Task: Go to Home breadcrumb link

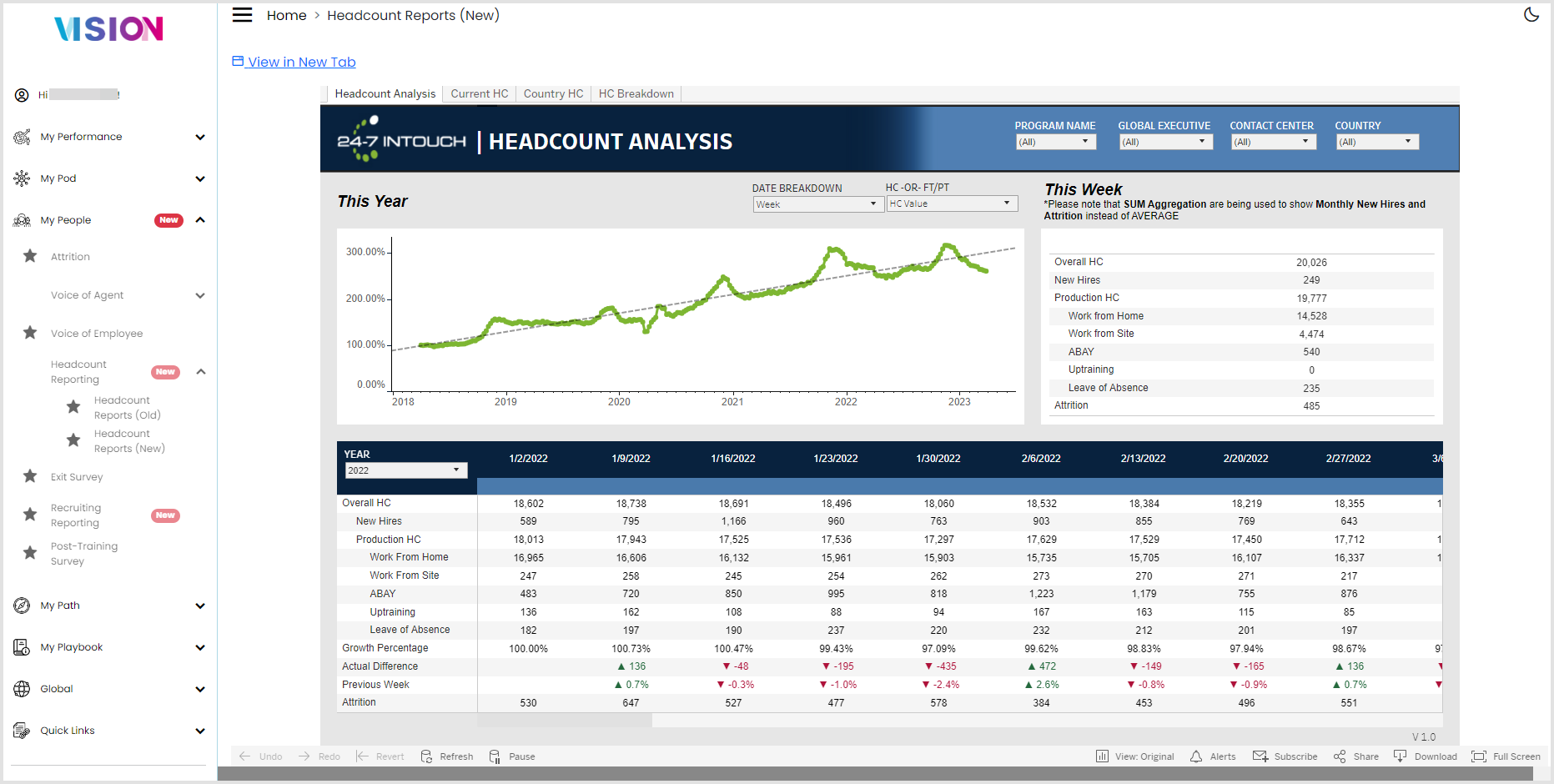Action: click(286, 15)
